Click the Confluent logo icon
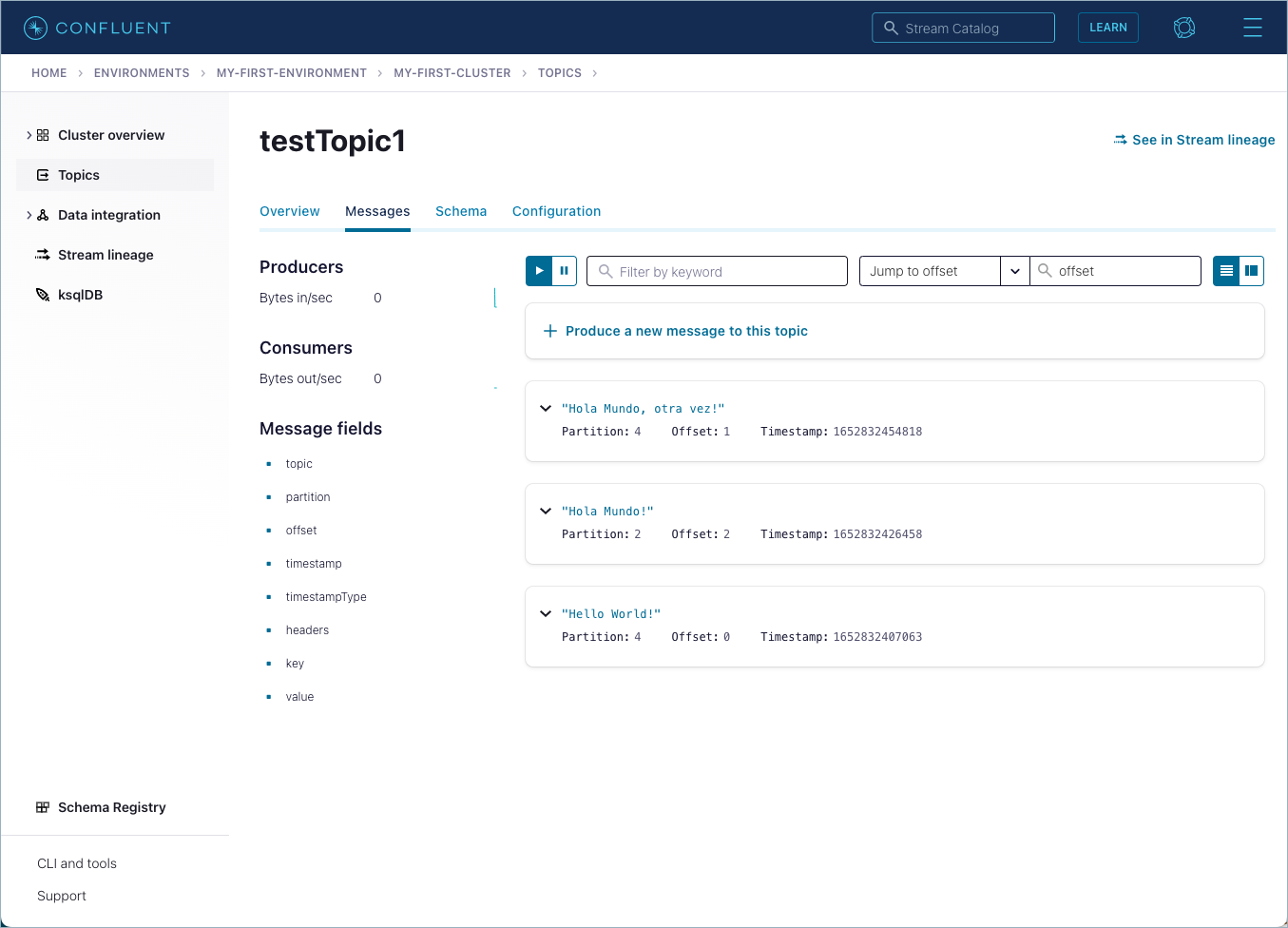 tap(35, 28)
